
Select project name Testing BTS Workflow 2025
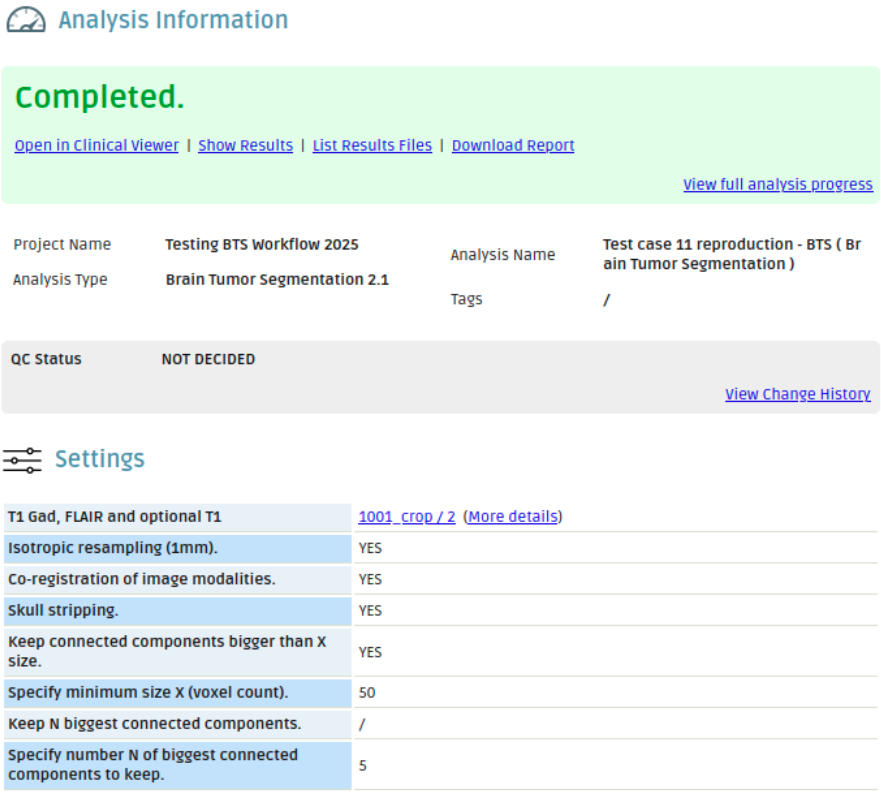(x=261, y=245)
